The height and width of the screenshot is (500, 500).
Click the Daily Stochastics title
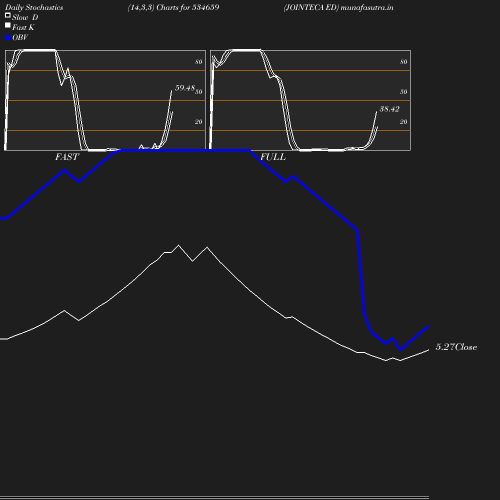34,8
